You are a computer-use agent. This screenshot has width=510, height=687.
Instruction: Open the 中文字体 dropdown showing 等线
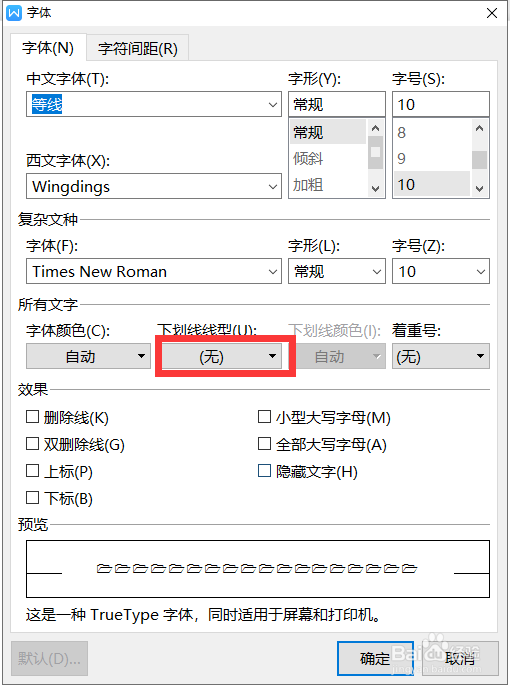(x=154, y=104)
